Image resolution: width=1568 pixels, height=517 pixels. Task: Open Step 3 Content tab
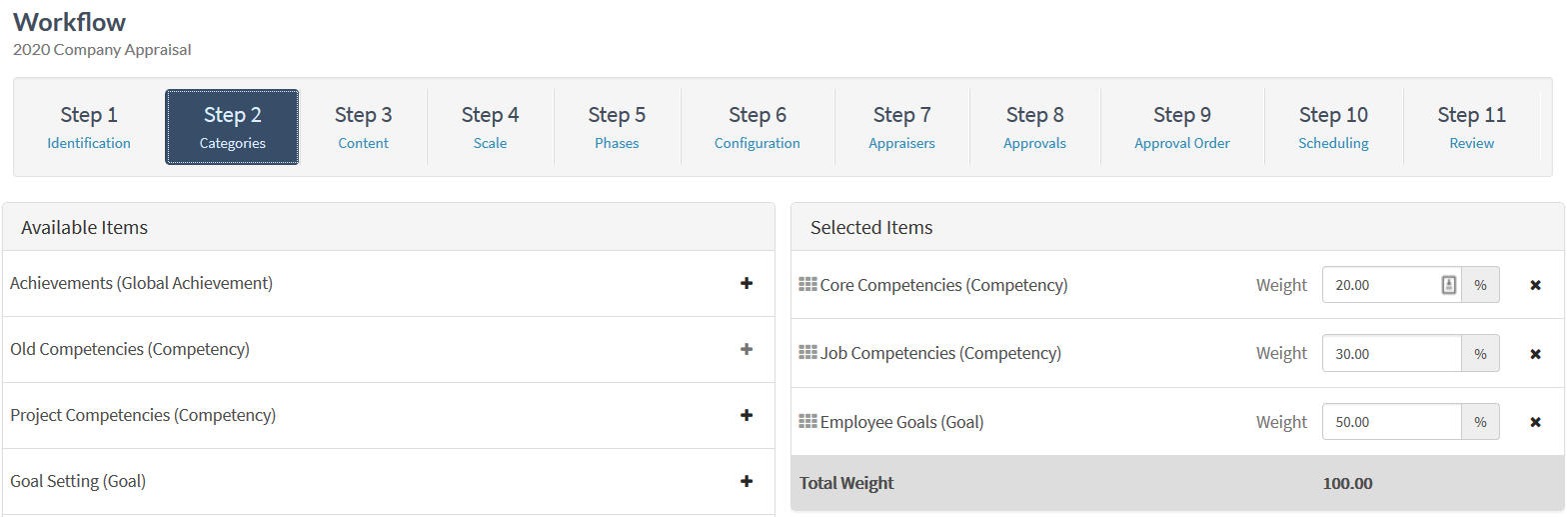click(x=363, y=127)
